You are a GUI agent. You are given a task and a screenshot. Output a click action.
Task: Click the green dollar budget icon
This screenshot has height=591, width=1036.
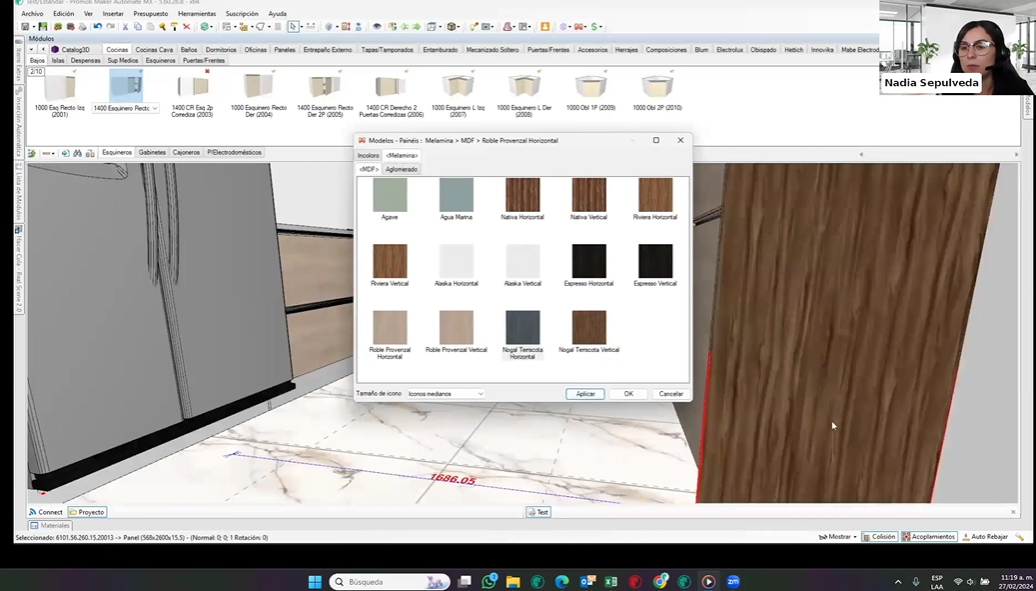click(x=596, y=27)
